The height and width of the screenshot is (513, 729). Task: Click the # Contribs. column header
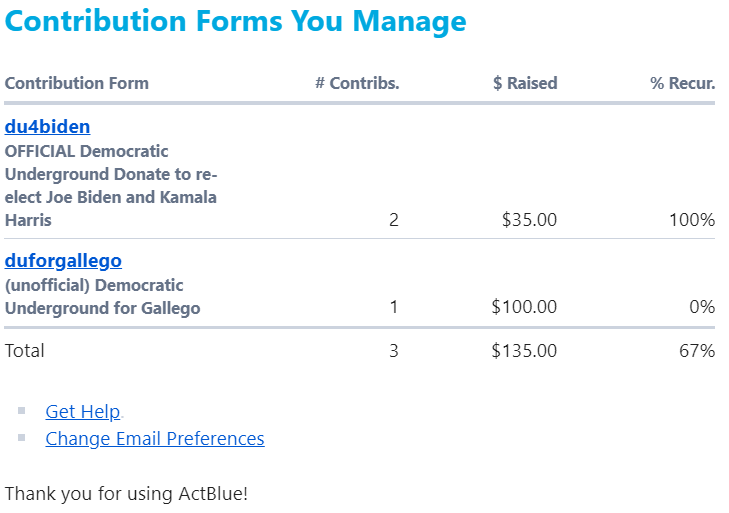357,83
